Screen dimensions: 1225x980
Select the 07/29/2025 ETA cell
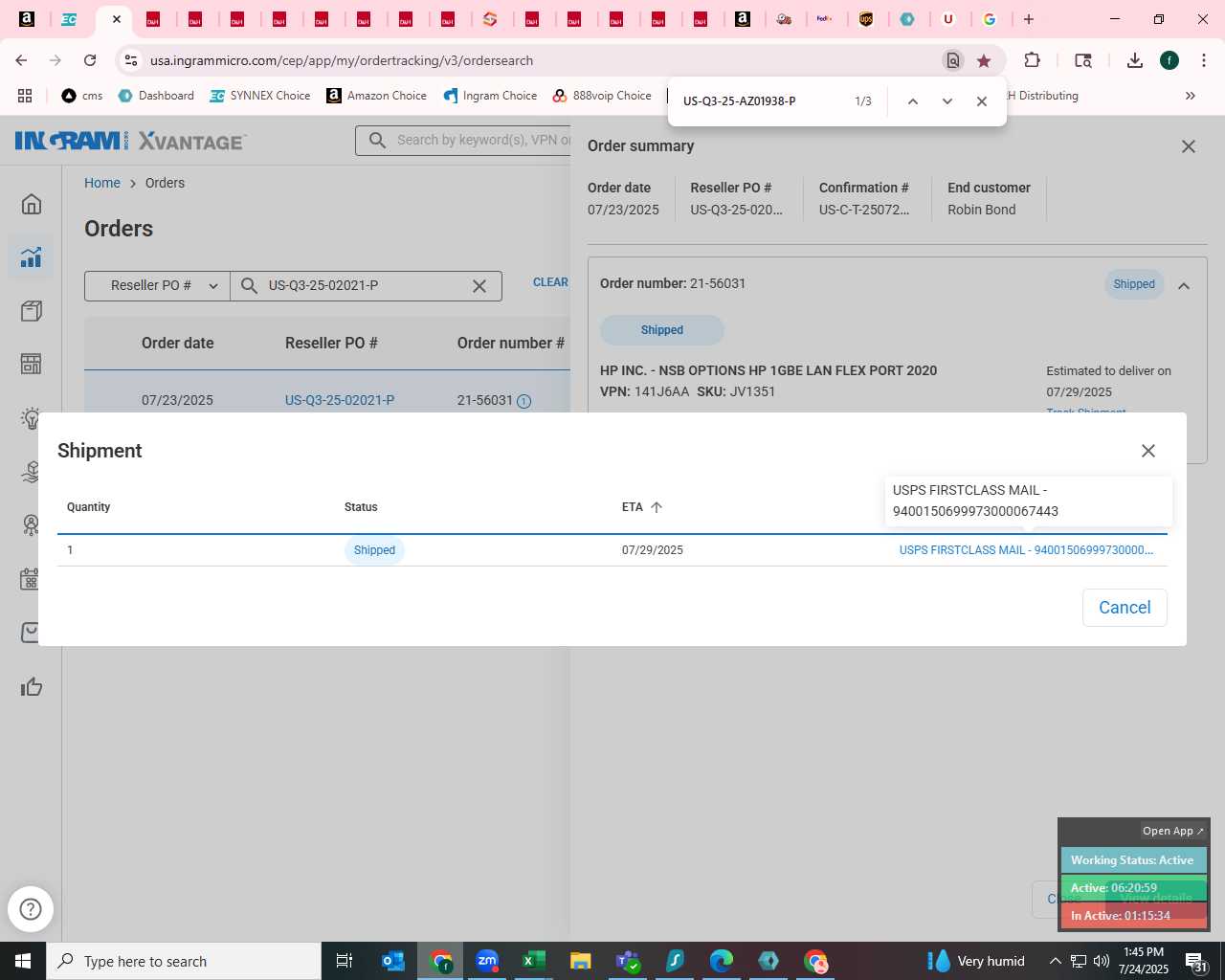coord(653,550)
